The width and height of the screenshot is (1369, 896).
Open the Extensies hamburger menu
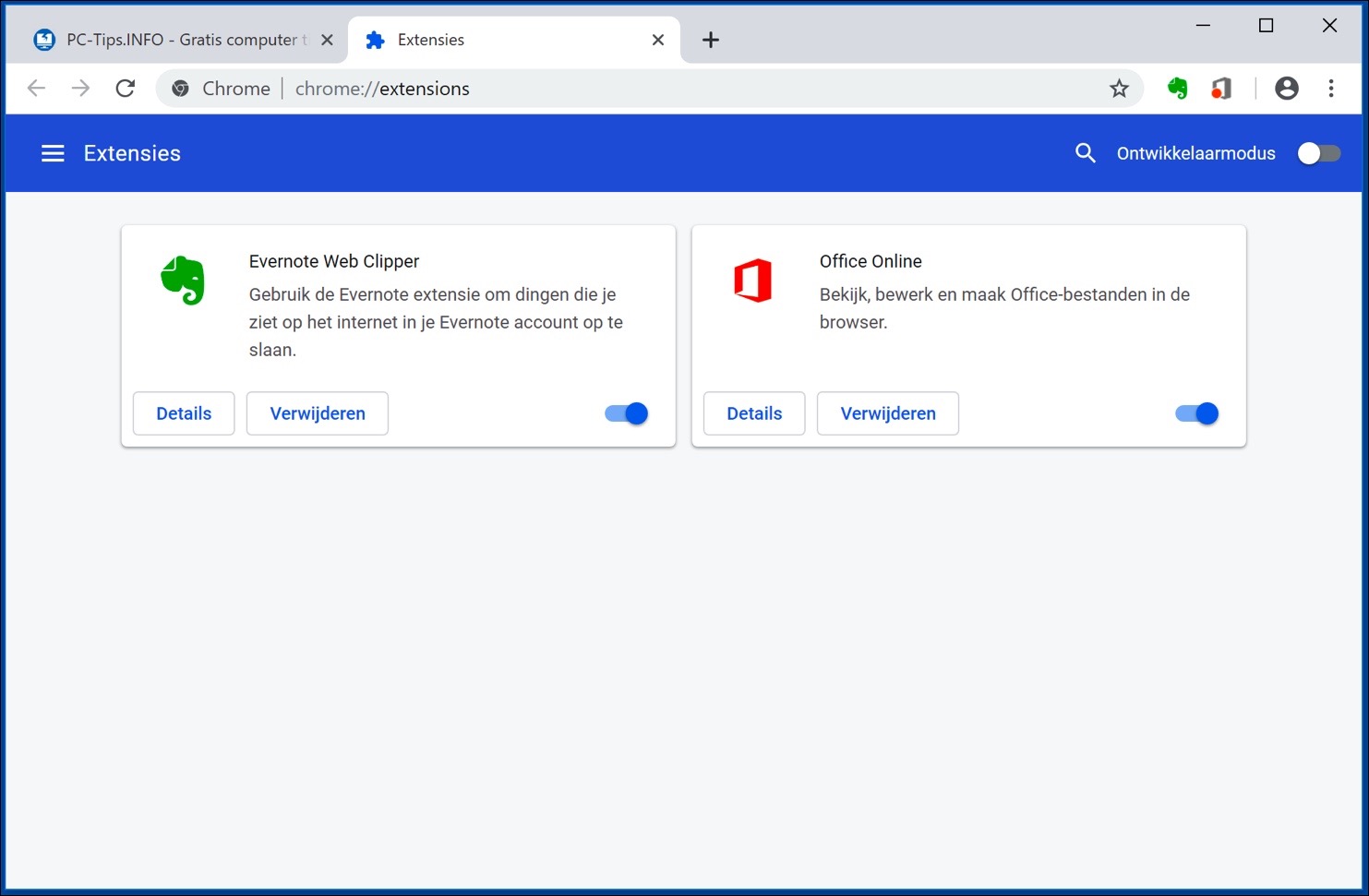[x=53, y=153]
